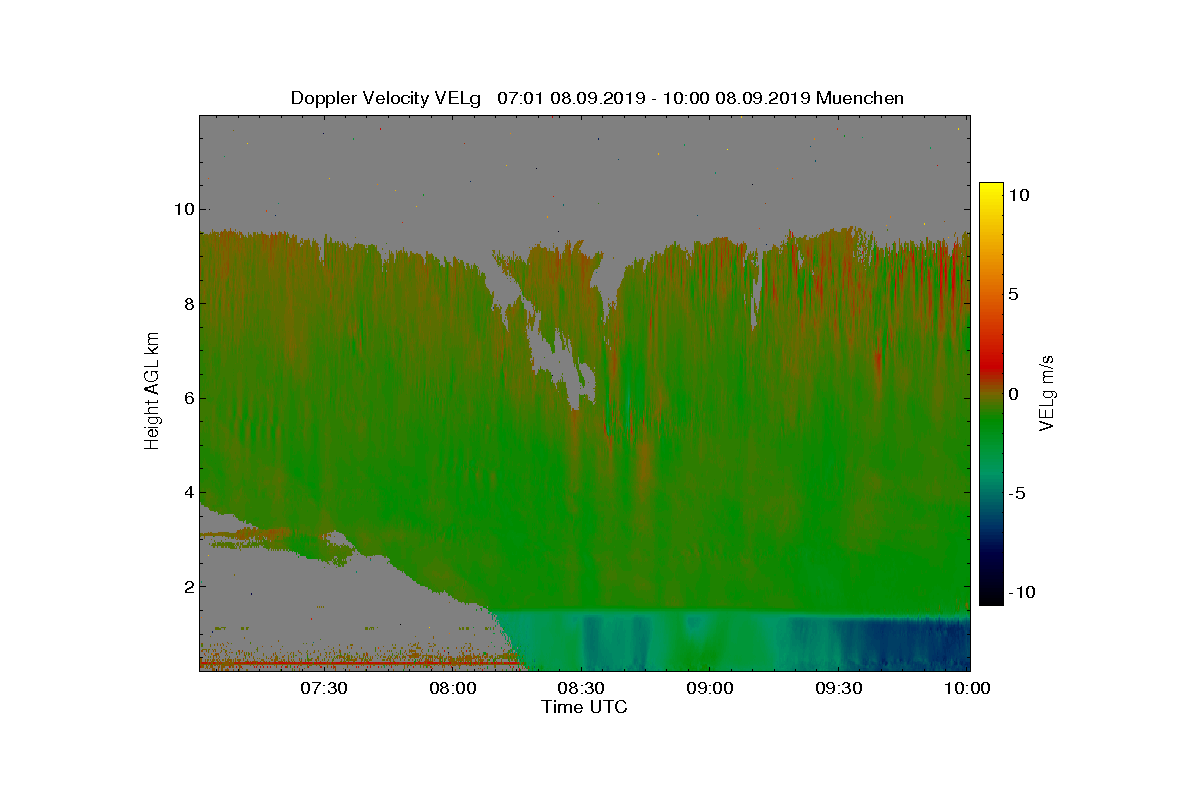Click the colorbar label 'VELg m/s'

point(1046,393)
